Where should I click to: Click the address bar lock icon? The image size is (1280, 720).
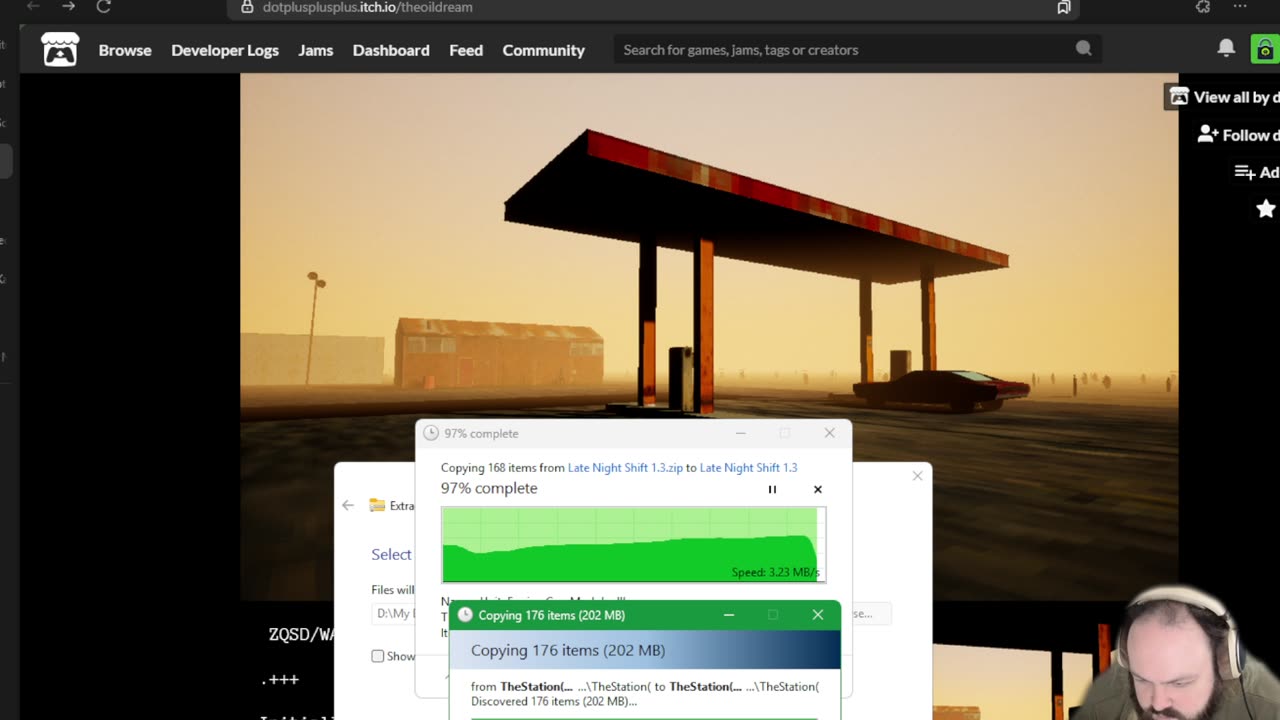point(247,7)
